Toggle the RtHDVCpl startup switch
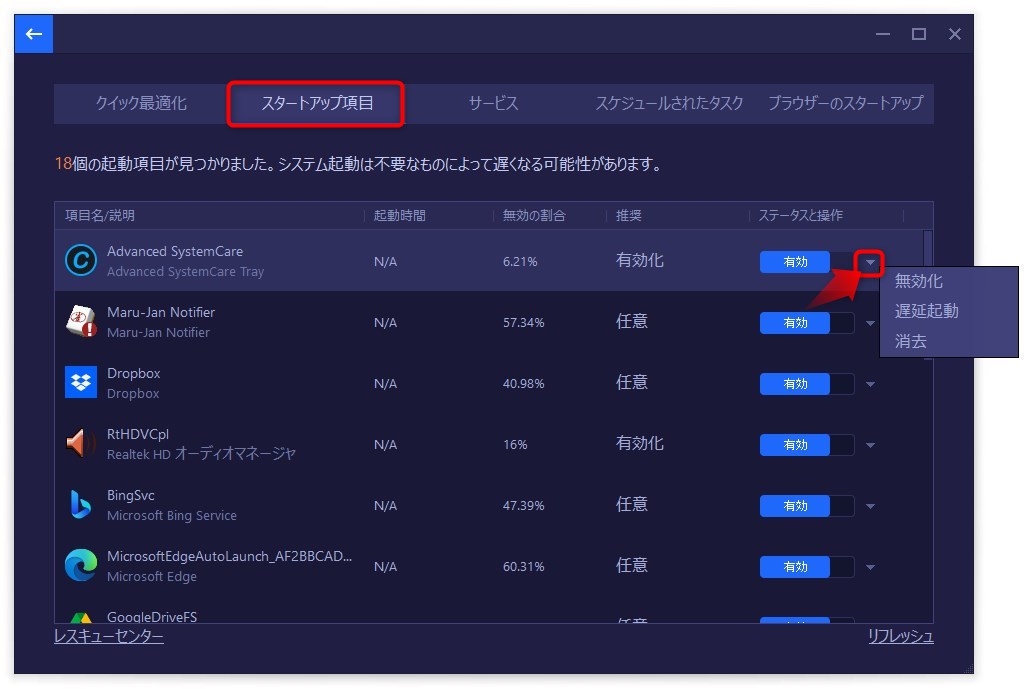This screenshot has width=1034, height=689. click(x=806, y=444)
